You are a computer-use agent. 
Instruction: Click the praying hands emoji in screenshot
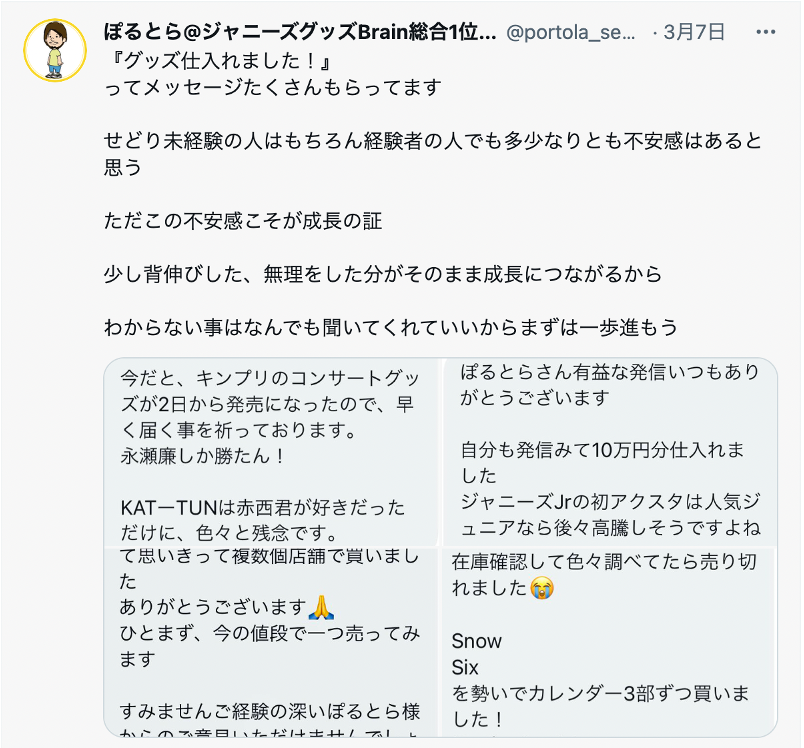click(320, 606)
